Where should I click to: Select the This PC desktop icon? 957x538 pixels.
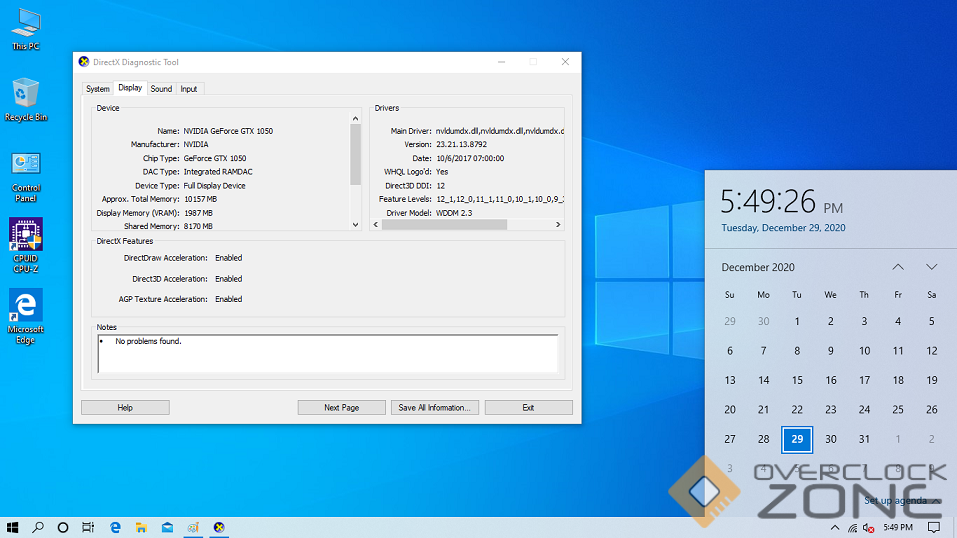pos(25,24)
